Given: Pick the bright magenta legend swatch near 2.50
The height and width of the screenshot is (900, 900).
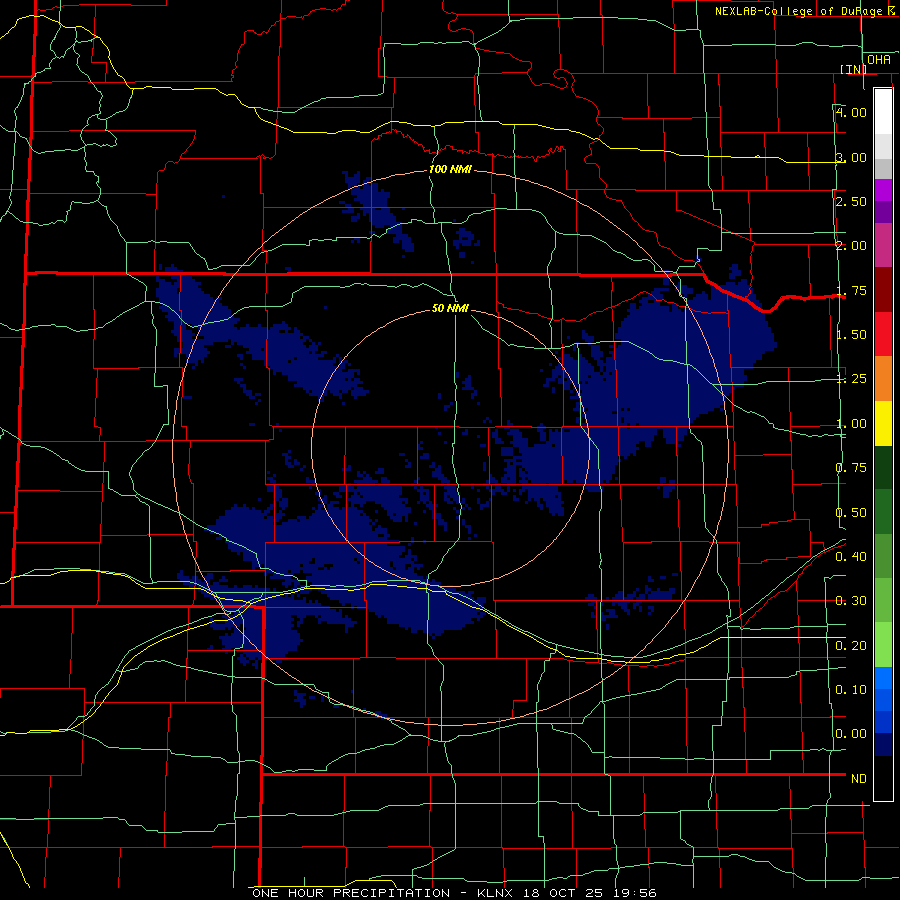Looking at the screenshot, I should (883, 190).
